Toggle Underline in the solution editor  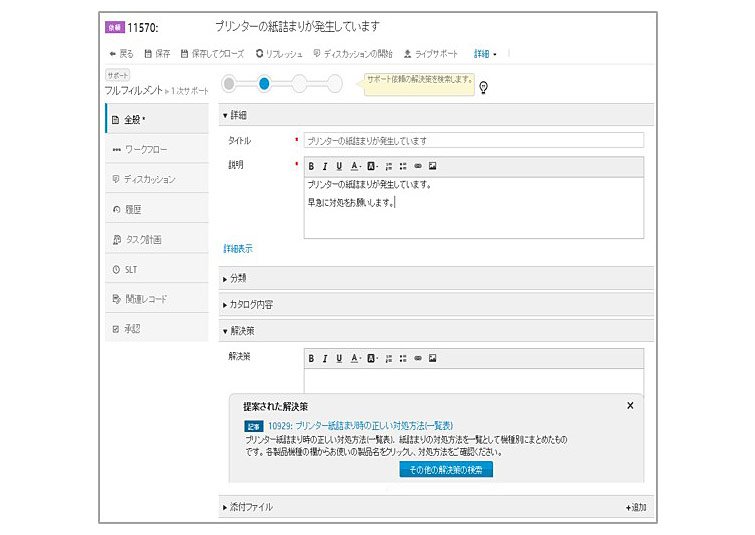[x=339, y=358]
